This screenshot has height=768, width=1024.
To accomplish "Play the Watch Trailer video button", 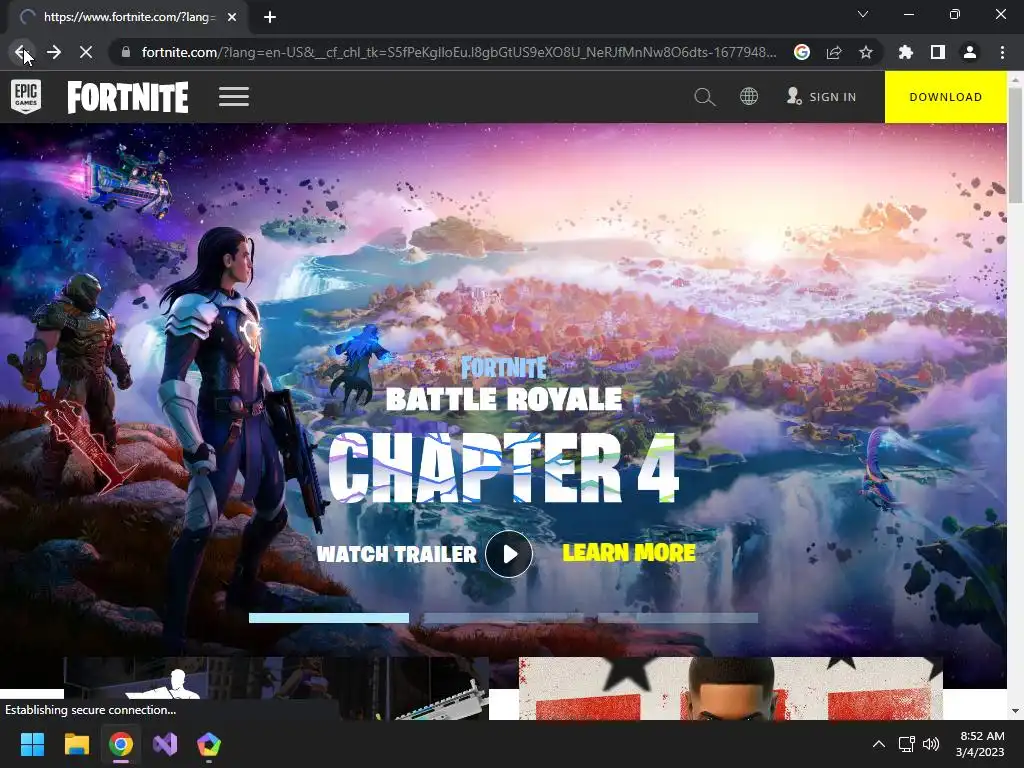I will pyautogui.click(x=509, y=554).
